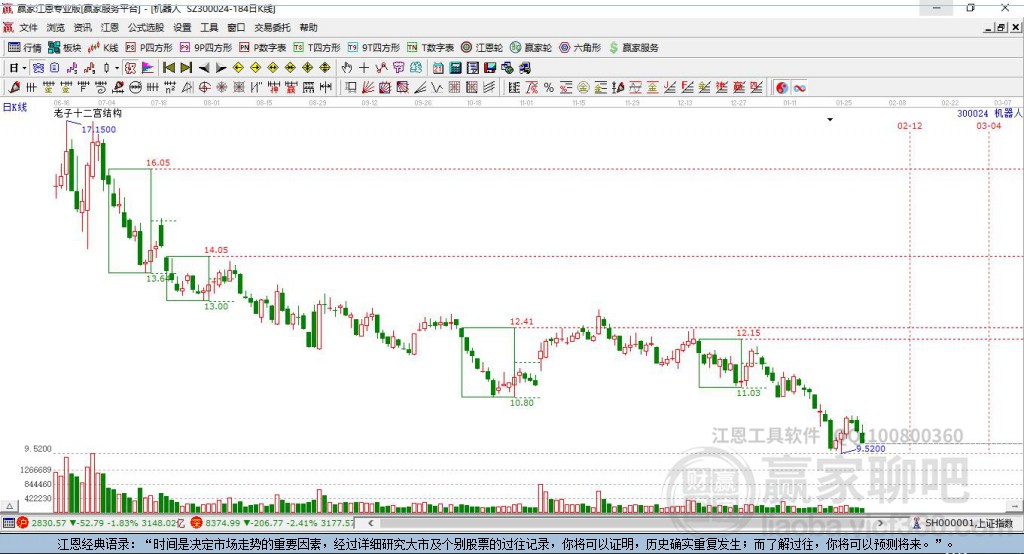The height and width of the screenshot is (554, 1024).
Task: Open the calendar icon in the toolbar
Action: [x=438, y=68]
